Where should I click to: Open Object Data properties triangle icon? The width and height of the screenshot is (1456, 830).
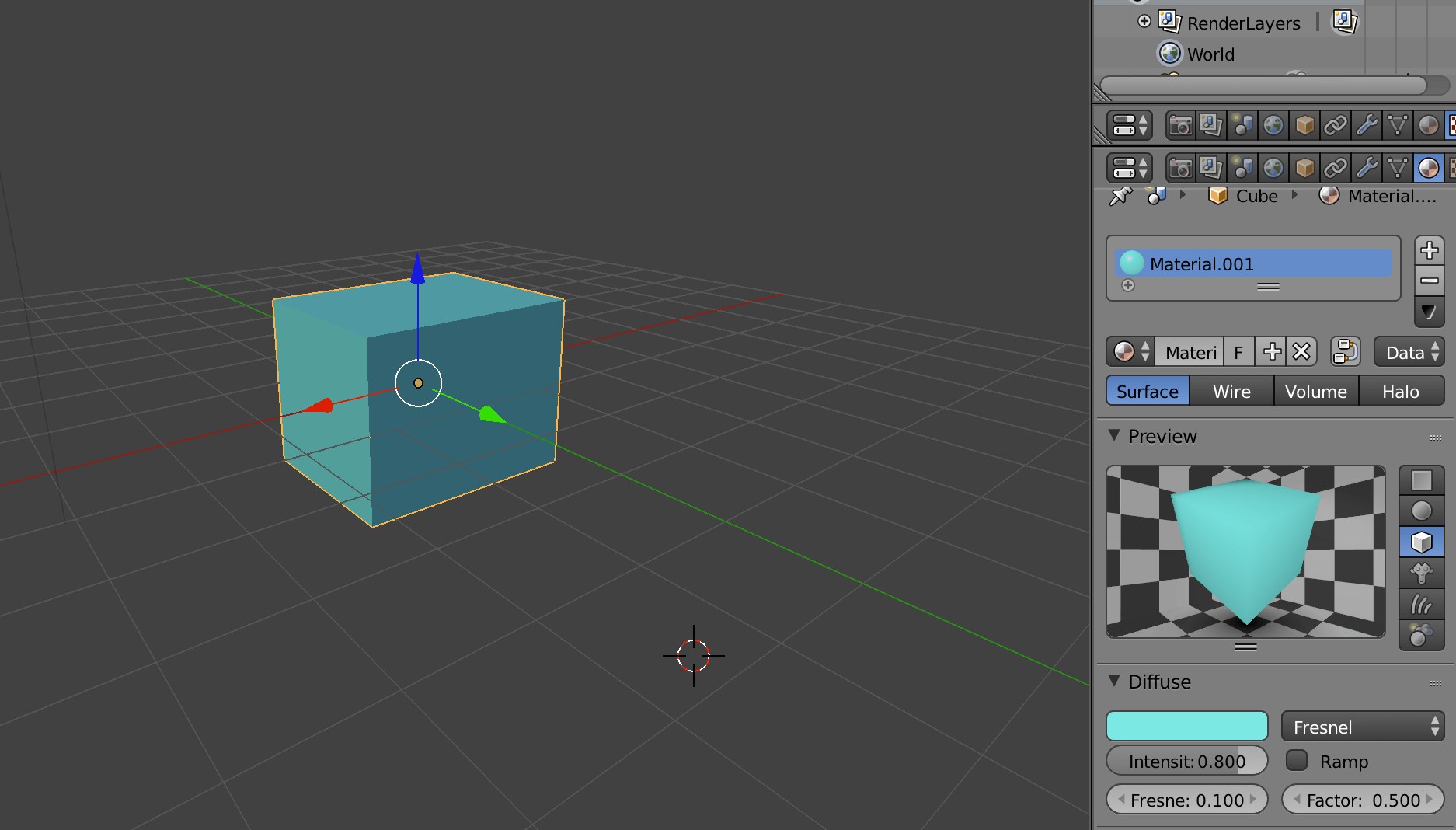pos(1397,168)
